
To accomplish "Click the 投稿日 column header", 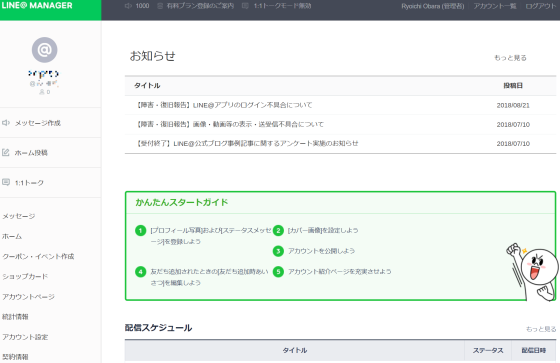I will pyautogui.click(x=513, y=85).
